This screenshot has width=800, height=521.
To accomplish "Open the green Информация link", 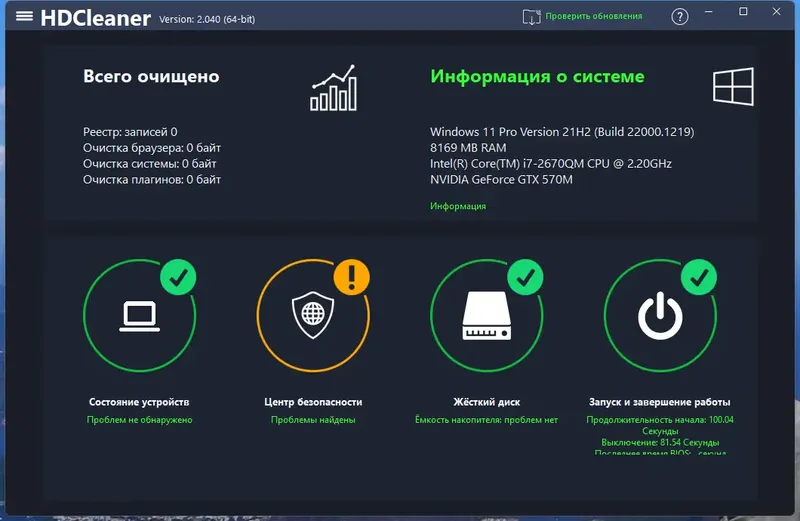I will 458,206.
